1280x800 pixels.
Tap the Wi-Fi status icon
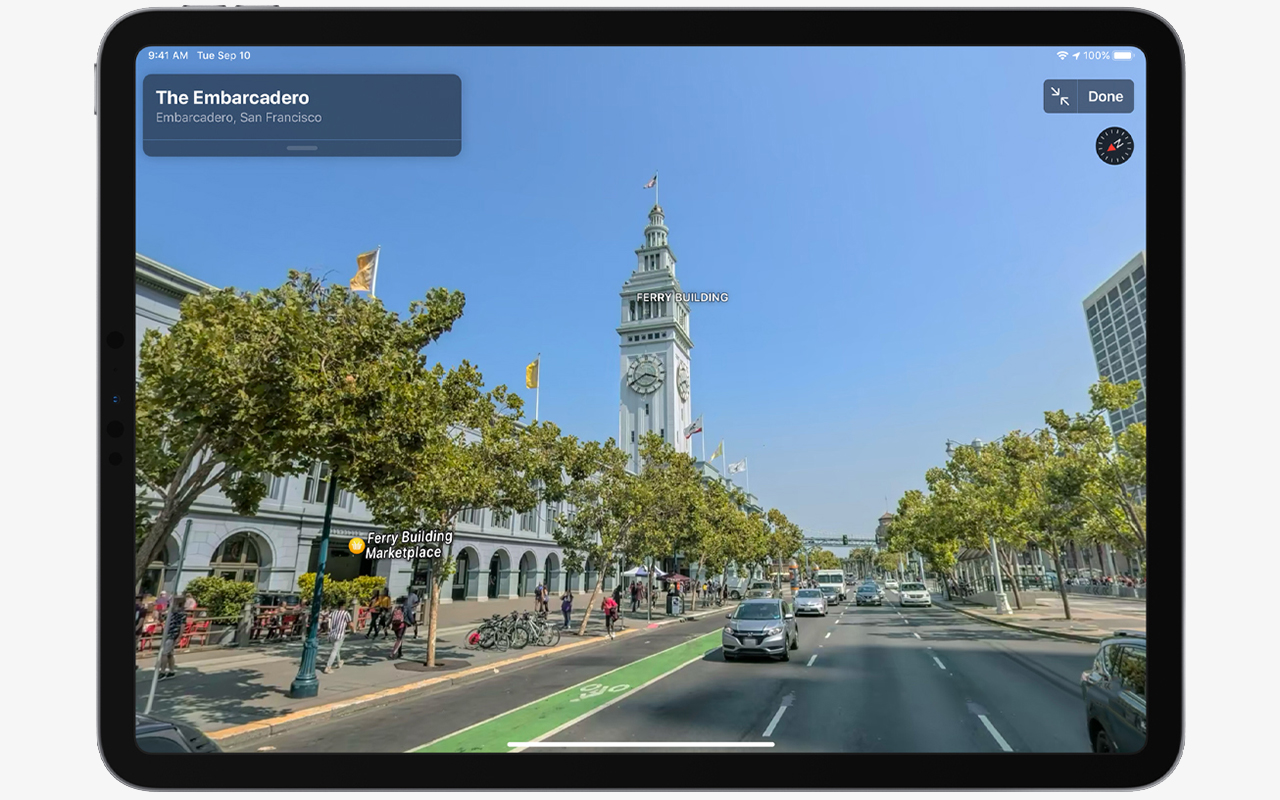tap(1062, 56)
